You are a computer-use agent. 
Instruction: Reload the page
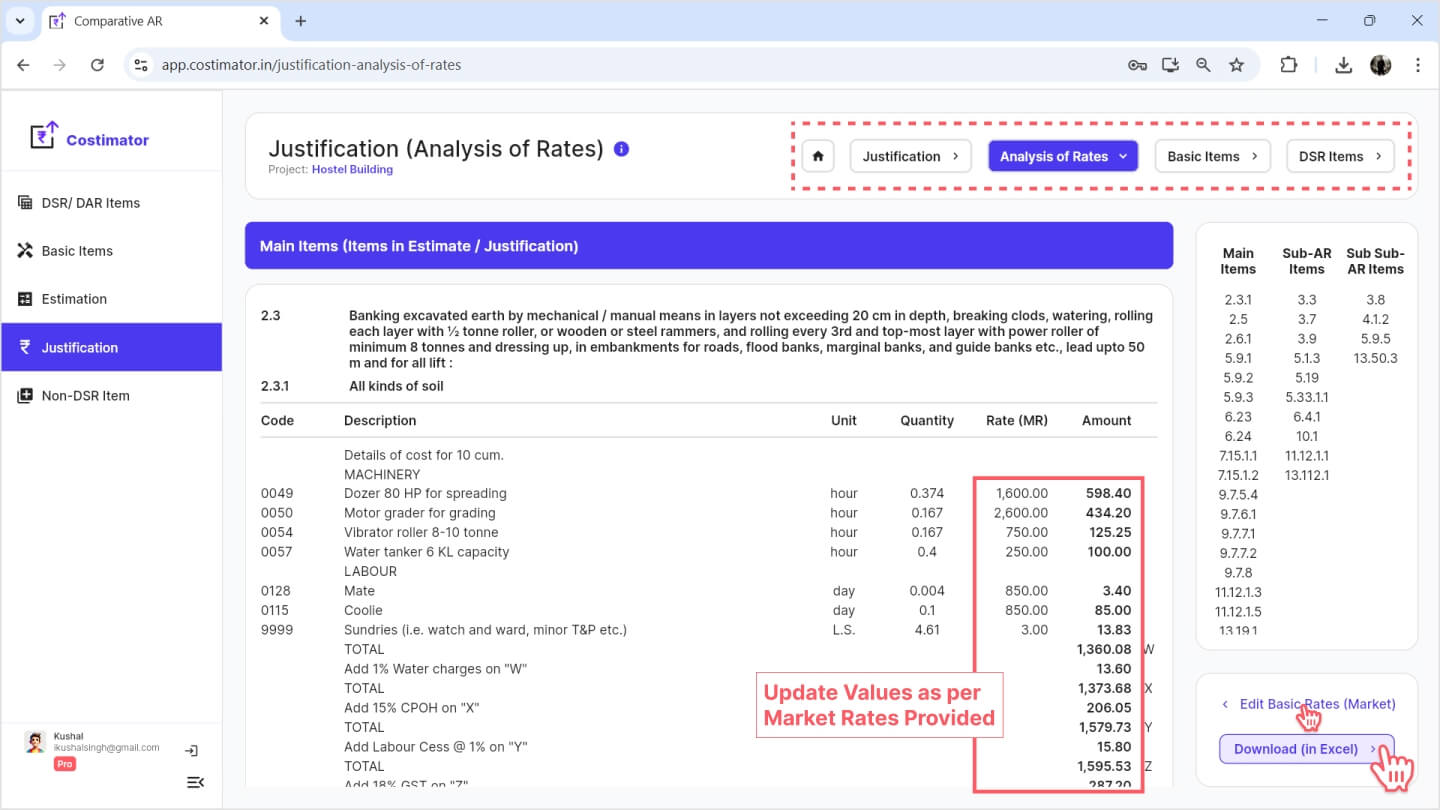pyautogui.click(x=97, y=65)
